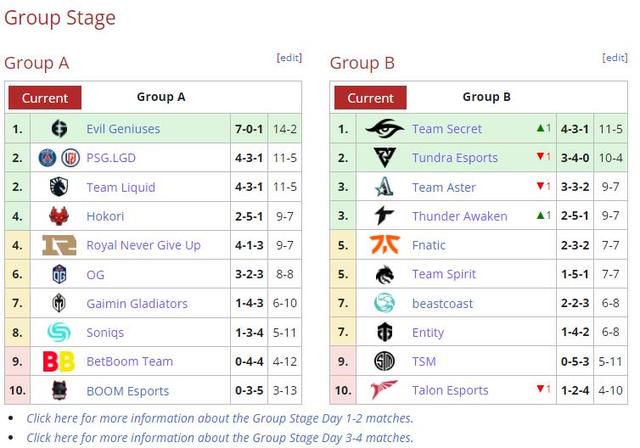Click the Team Secret logo
640x448 pixels.
[x=384, y=129]
